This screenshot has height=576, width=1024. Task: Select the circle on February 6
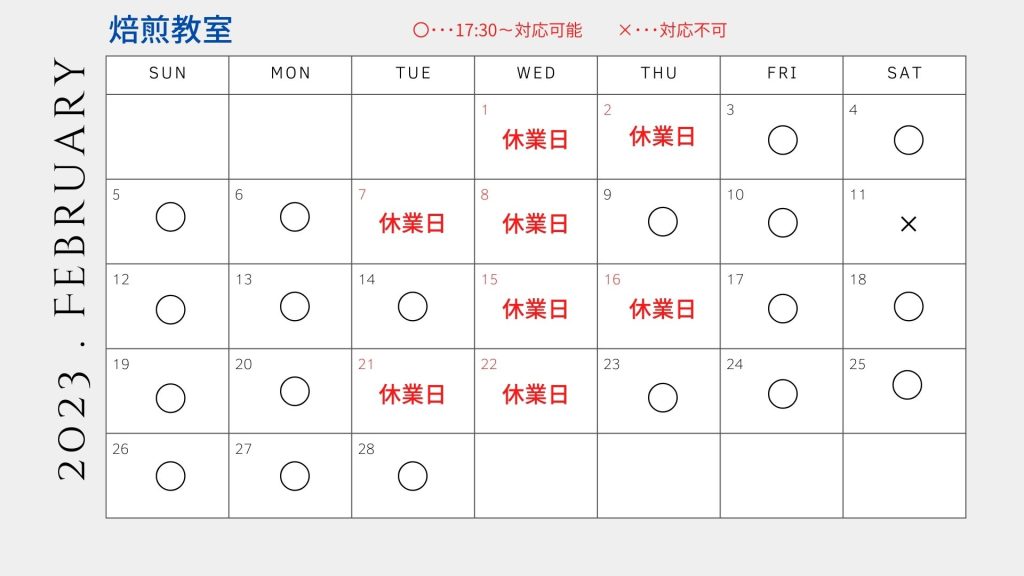pos(295,217)
